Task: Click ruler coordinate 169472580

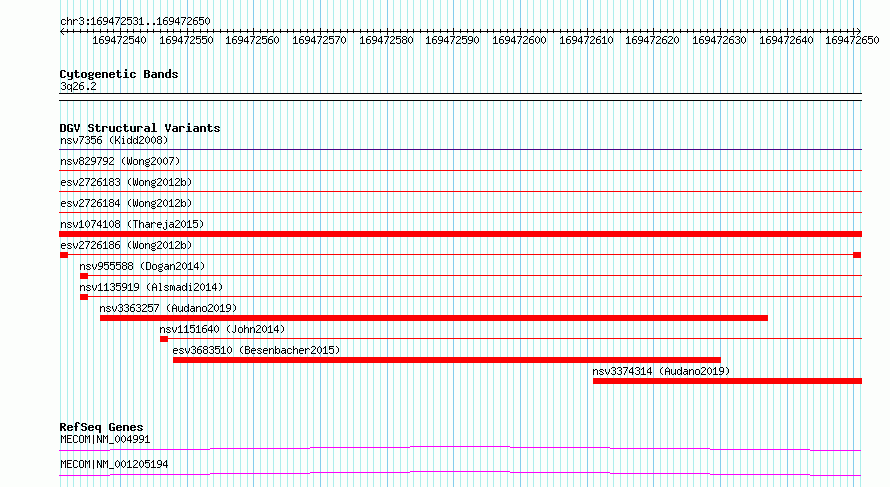Action: (386, 40)
